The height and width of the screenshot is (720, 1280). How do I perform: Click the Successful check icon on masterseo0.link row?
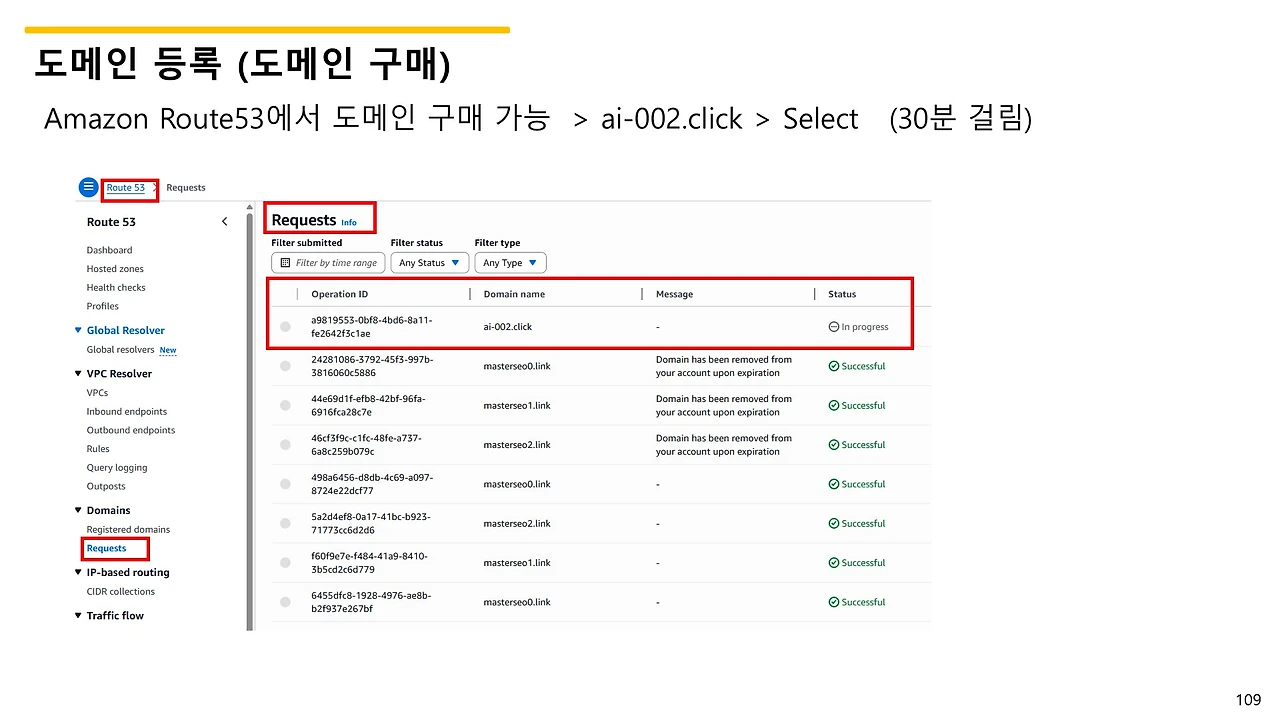[833, 365]
